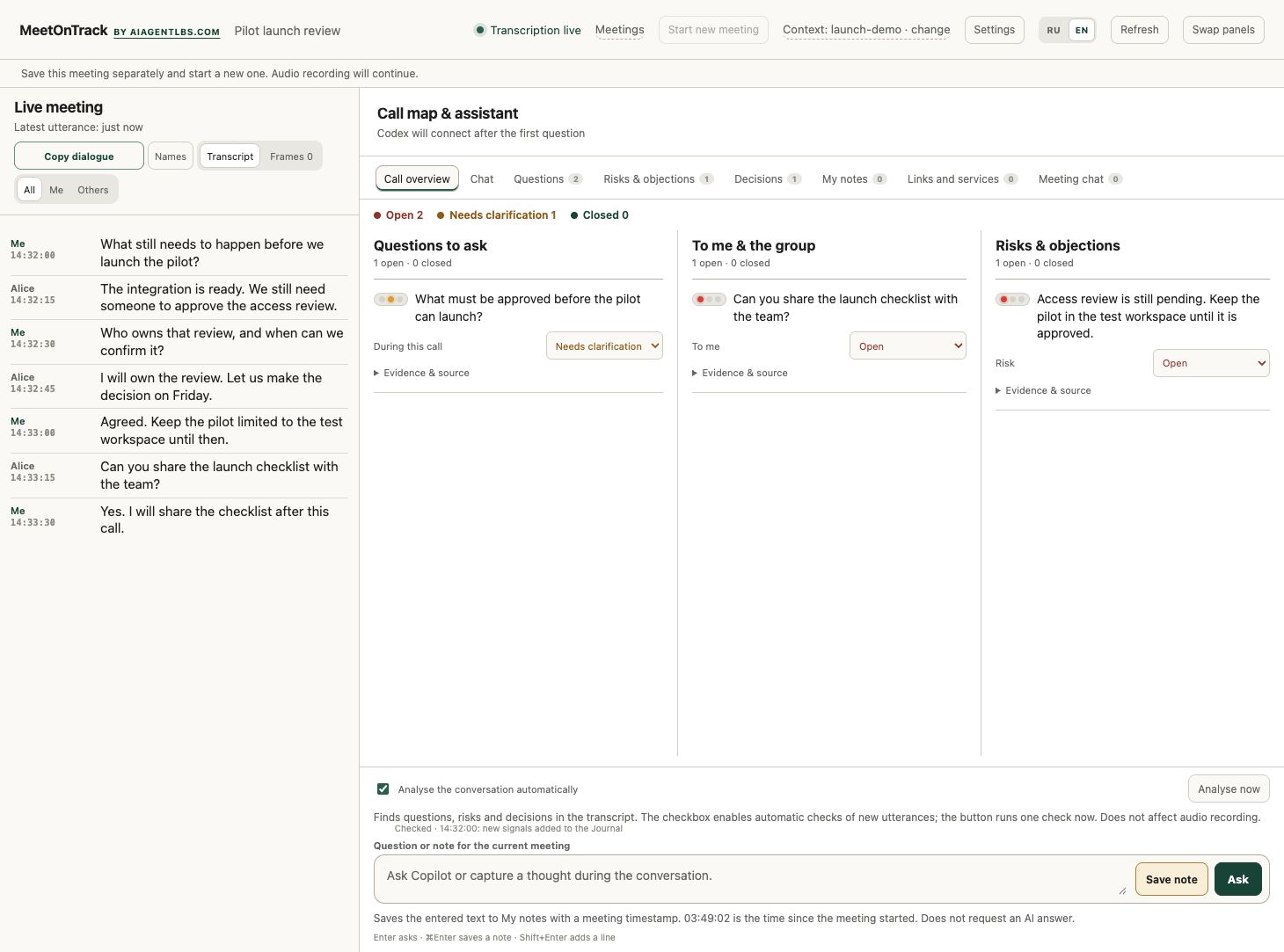Screen dimensions: 1284x952
Task: Click the Closed 0 status counter
Action: (x=600, y=215)
